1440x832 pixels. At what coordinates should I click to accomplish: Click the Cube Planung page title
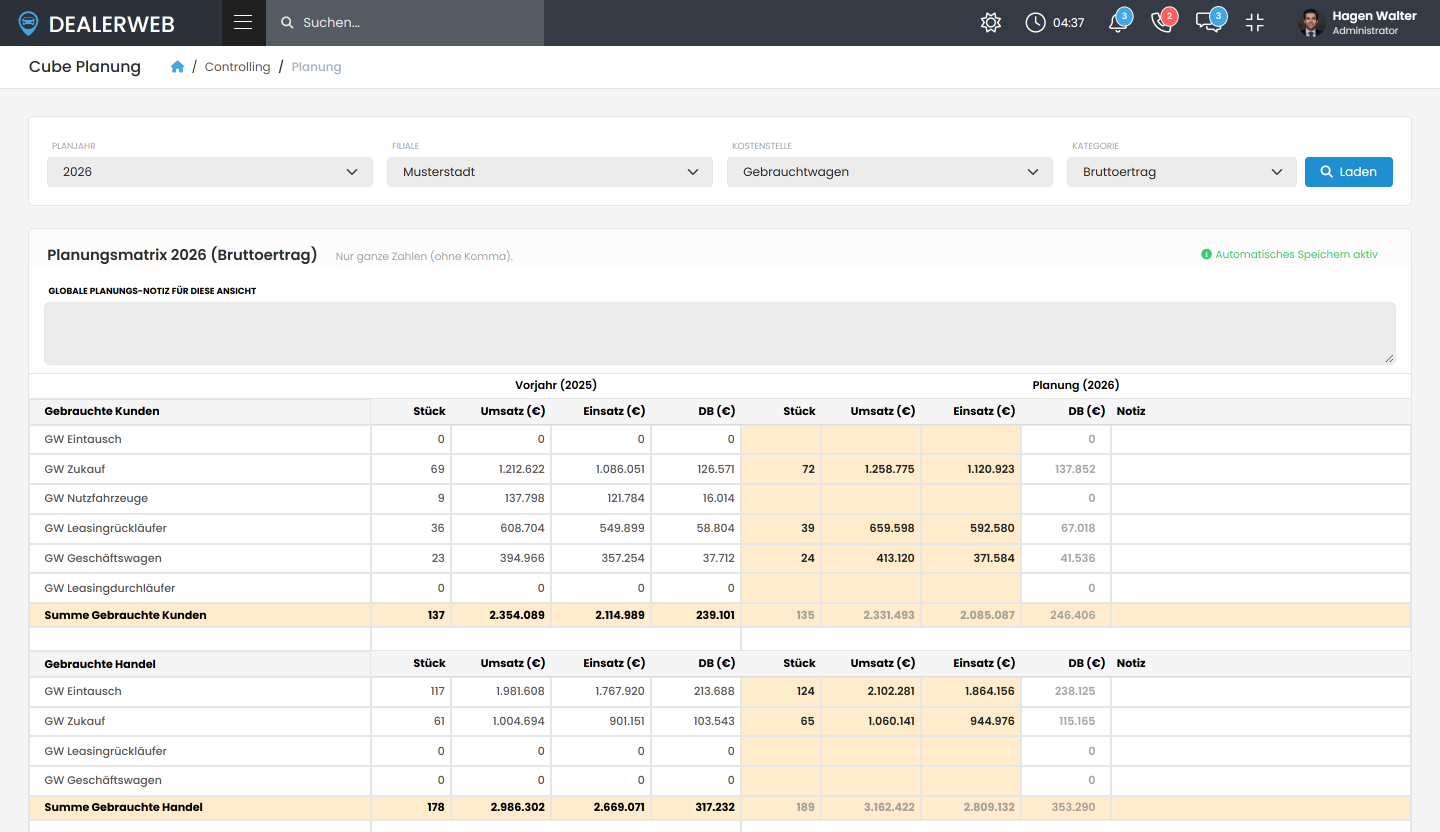[85, 67]
